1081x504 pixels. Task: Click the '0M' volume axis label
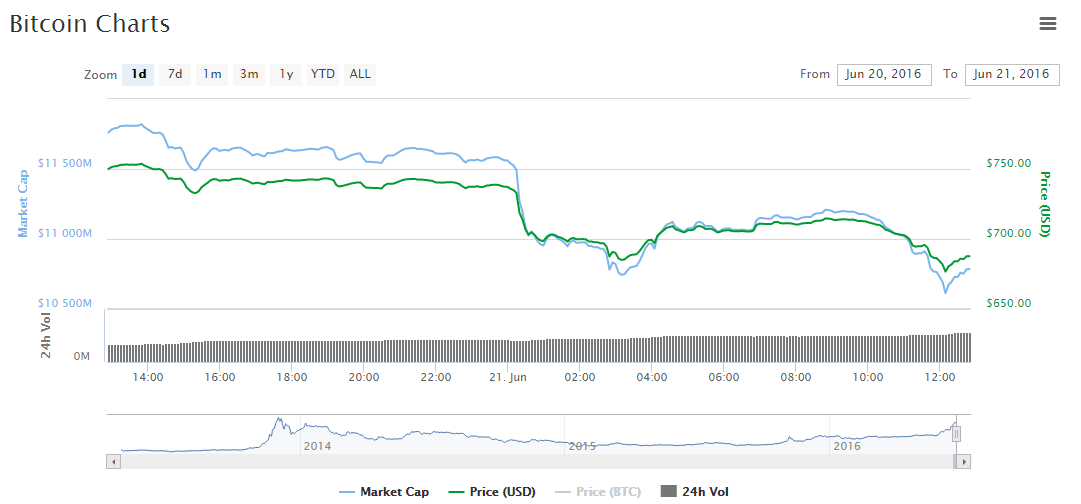[x=82, y=356]
